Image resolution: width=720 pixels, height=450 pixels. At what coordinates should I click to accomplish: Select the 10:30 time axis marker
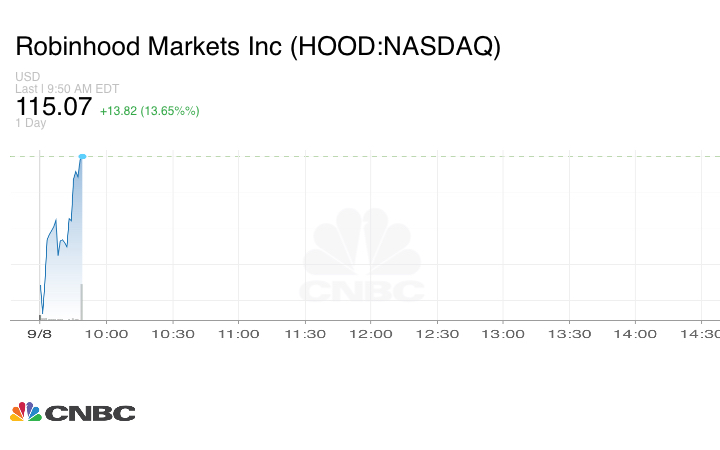click(x=173, y=334)
